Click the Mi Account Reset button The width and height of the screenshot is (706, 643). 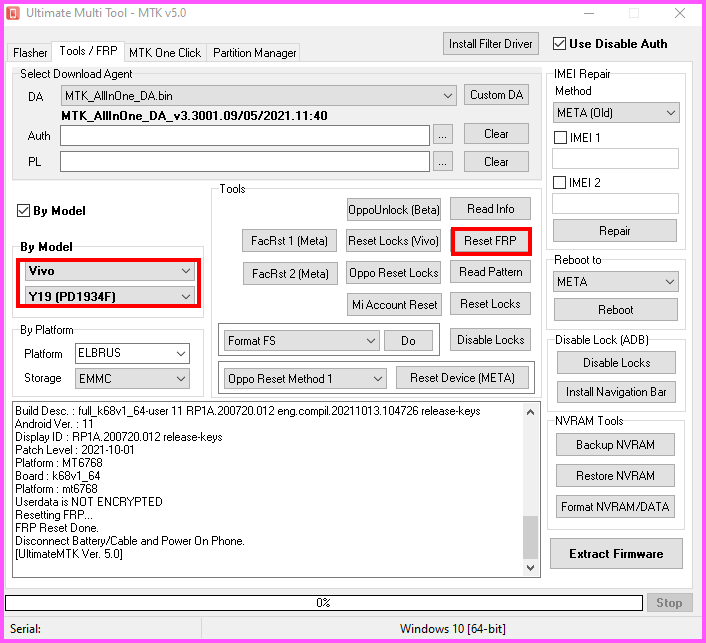click(394, 304)
